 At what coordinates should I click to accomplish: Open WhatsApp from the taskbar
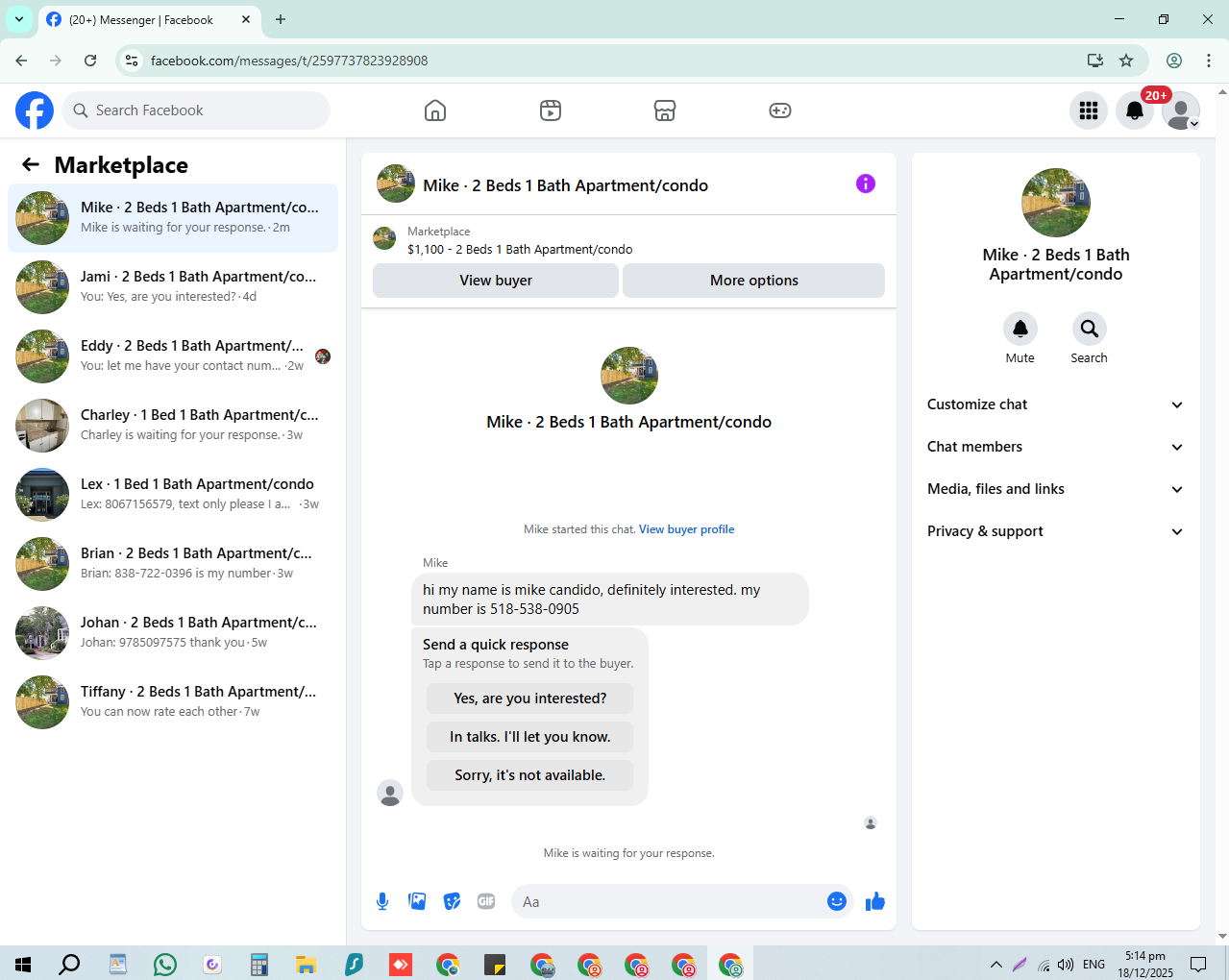[x=165, y=964]
